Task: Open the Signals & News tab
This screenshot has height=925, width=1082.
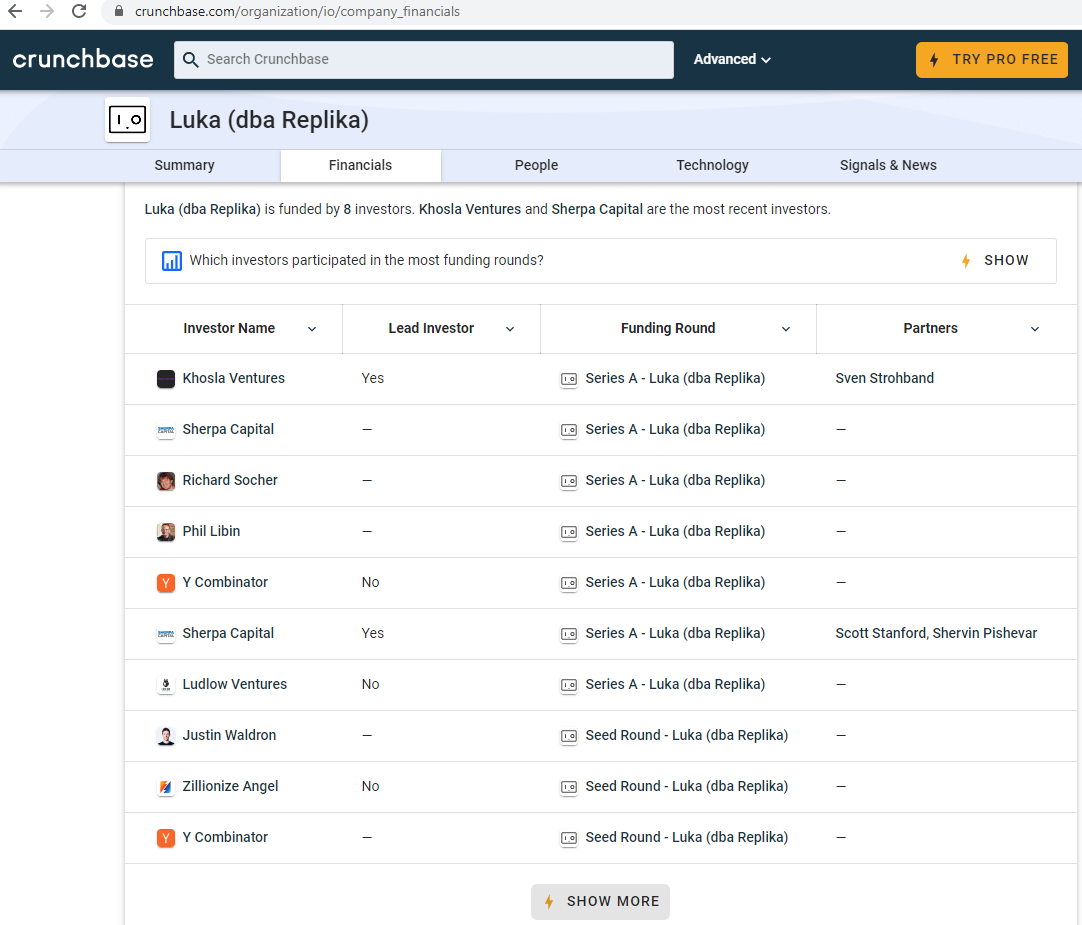Action: pyautogui.click(x=888, y=166)
